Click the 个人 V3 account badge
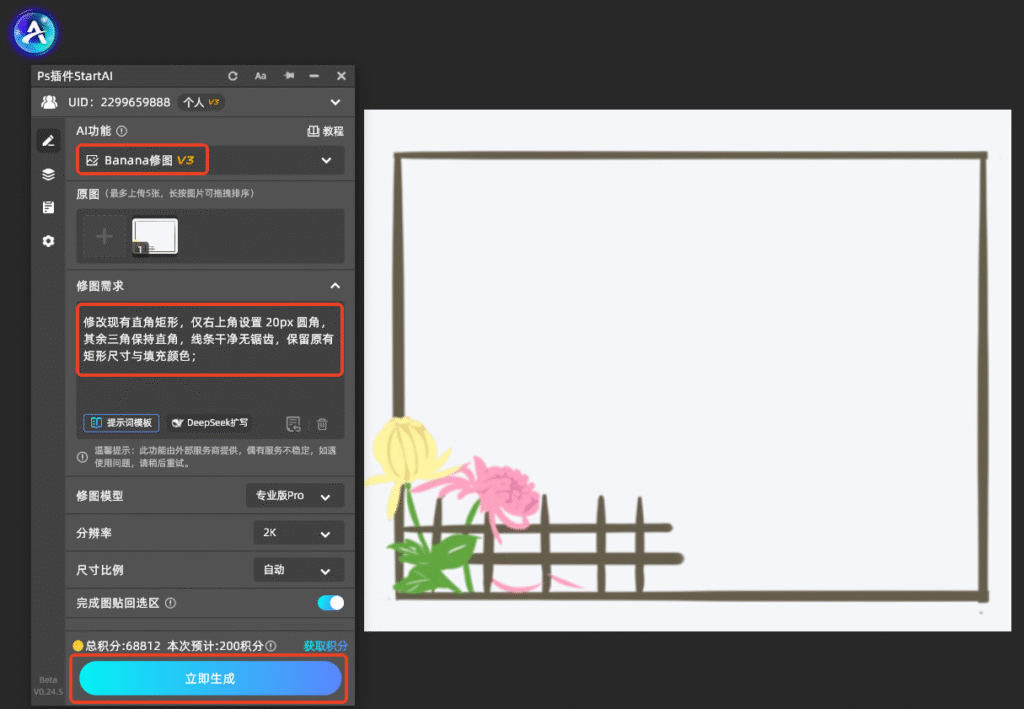Image resolution: width=1024 pixels, height=709 pixels. 201,102
